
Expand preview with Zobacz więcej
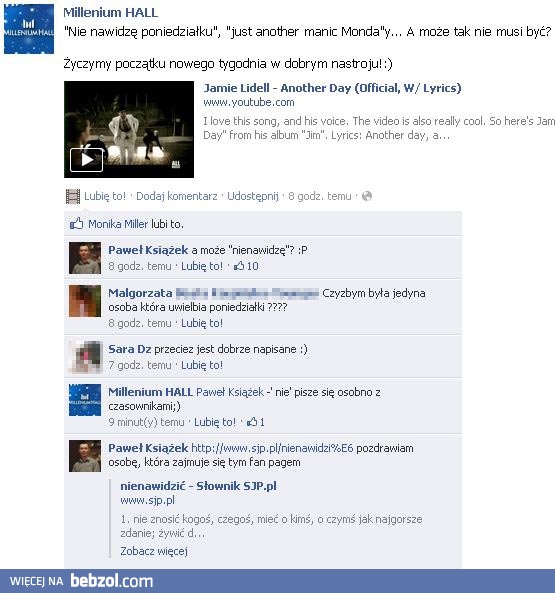[x=154, y=551]
